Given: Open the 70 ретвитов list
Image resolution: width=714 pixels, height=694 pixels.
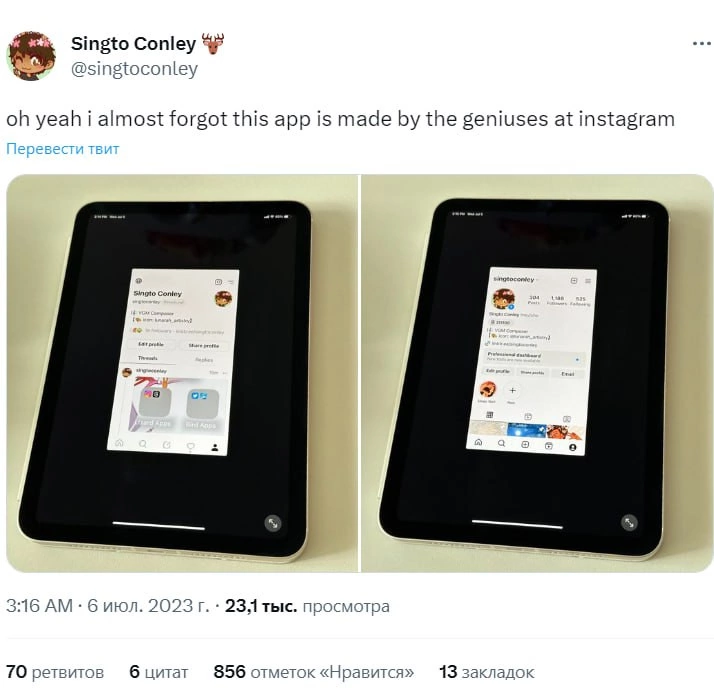Looking at the screenshot, I should point(55,672).
